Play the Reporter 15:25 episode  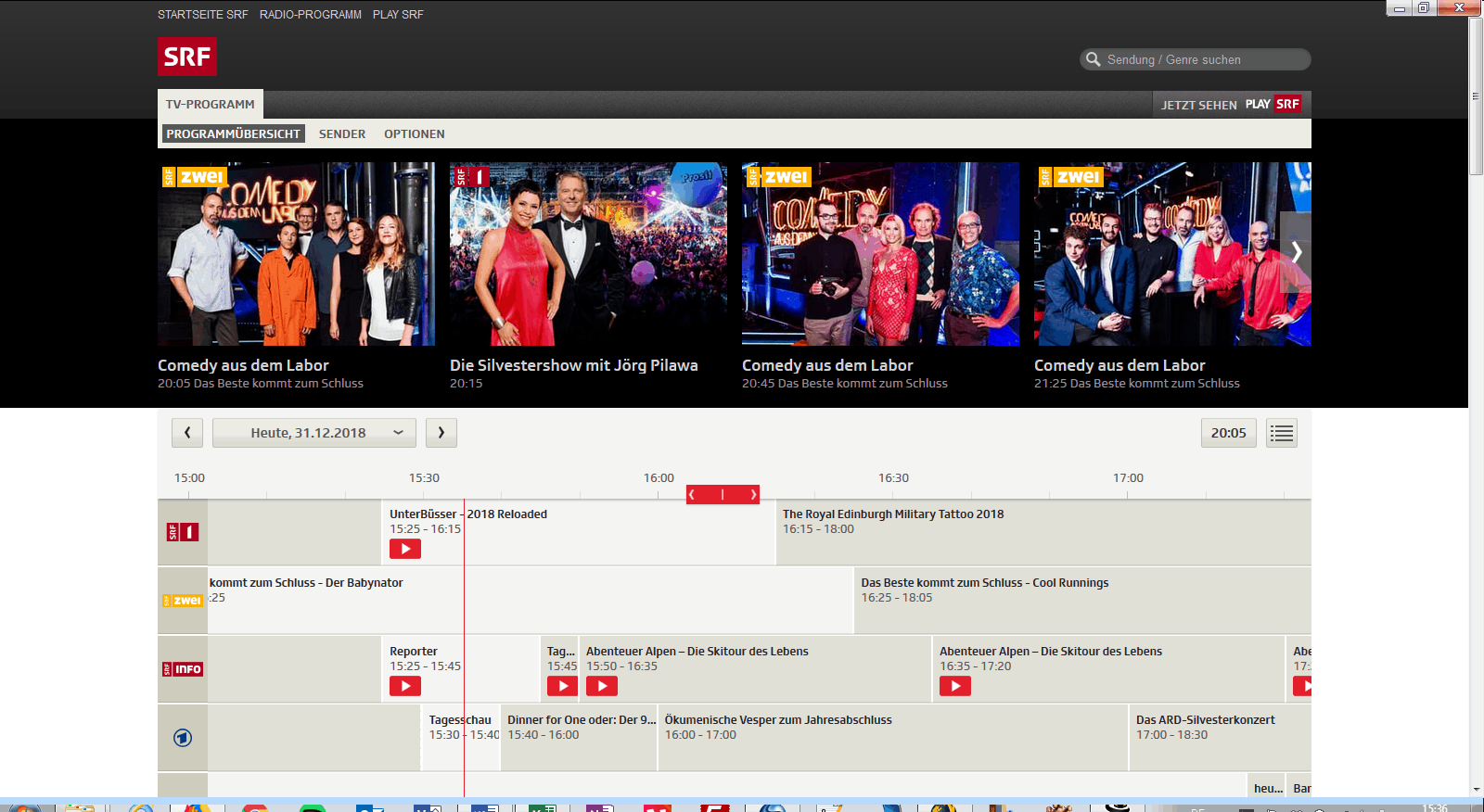click(x=405, y=686)
